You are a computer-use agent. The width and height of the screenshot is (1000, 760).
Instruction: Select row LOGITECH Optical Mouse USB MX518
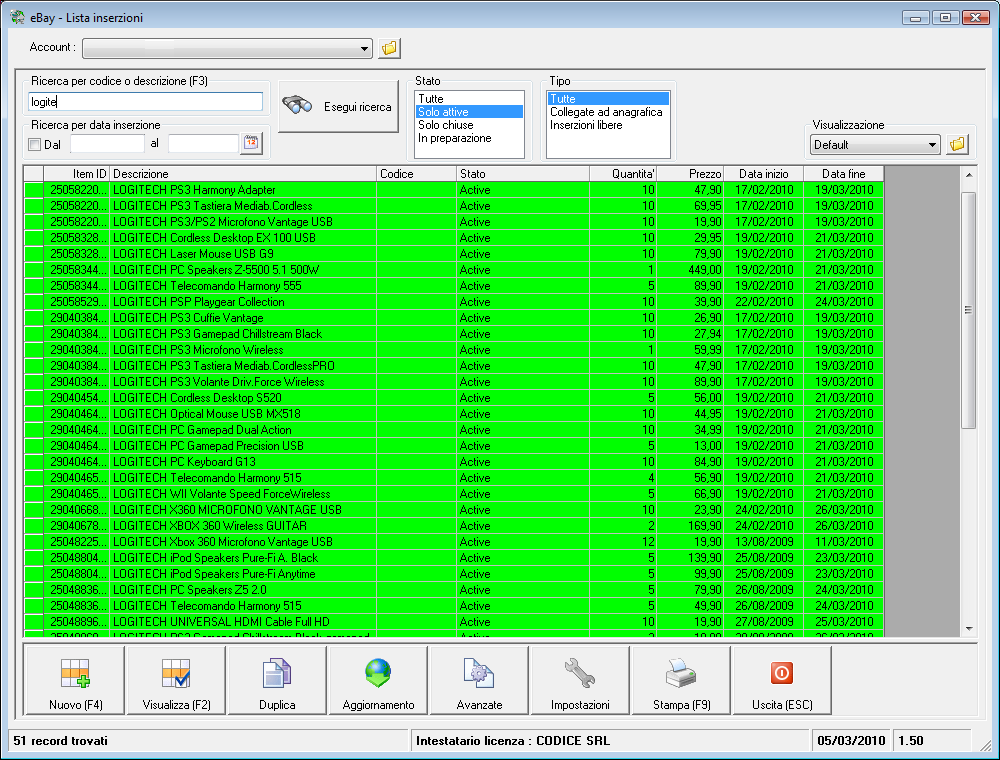point(453,414)
